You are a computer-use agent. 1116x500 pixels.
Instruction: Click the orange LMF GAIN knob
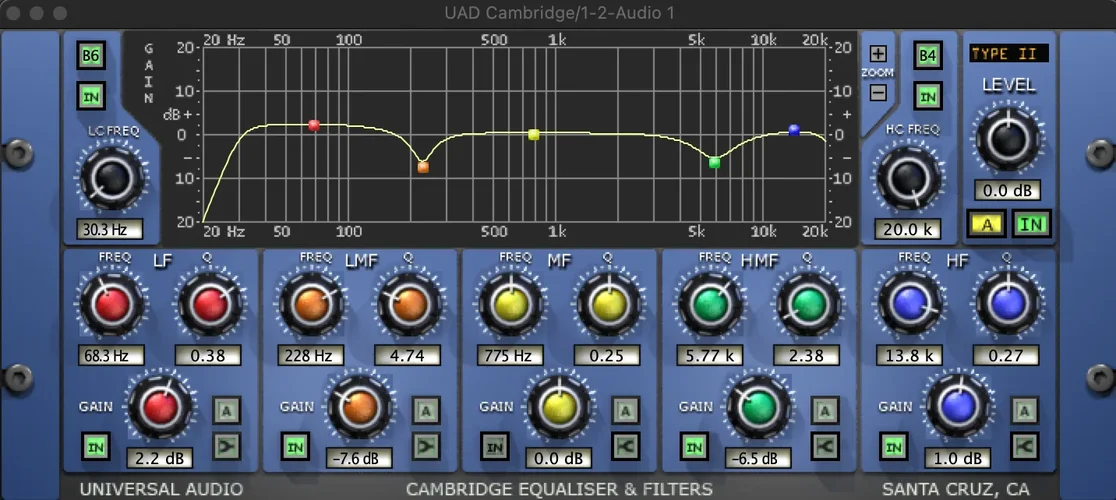(x=359, y=408)
